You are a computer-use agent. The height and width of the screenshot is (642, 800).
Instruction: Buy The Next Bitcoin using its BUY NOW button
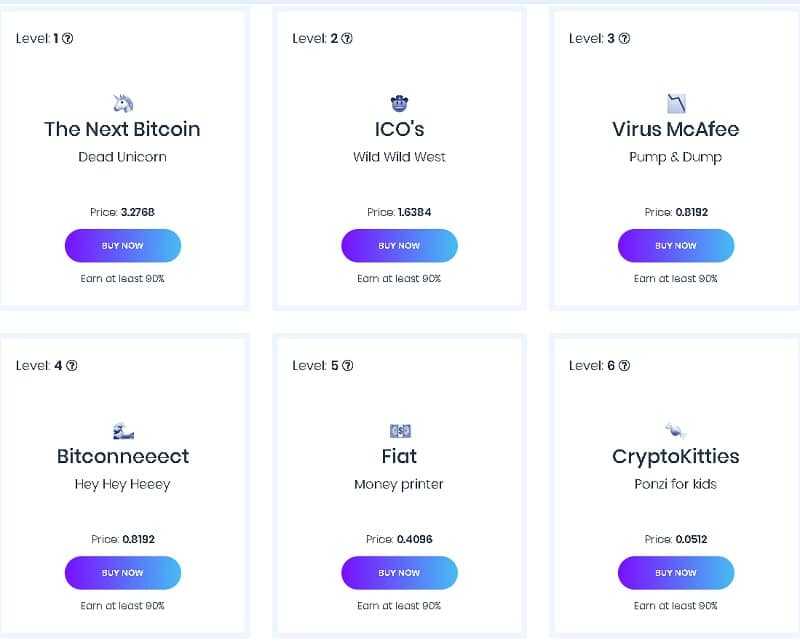pyautogui.click(x=122, y=245)
